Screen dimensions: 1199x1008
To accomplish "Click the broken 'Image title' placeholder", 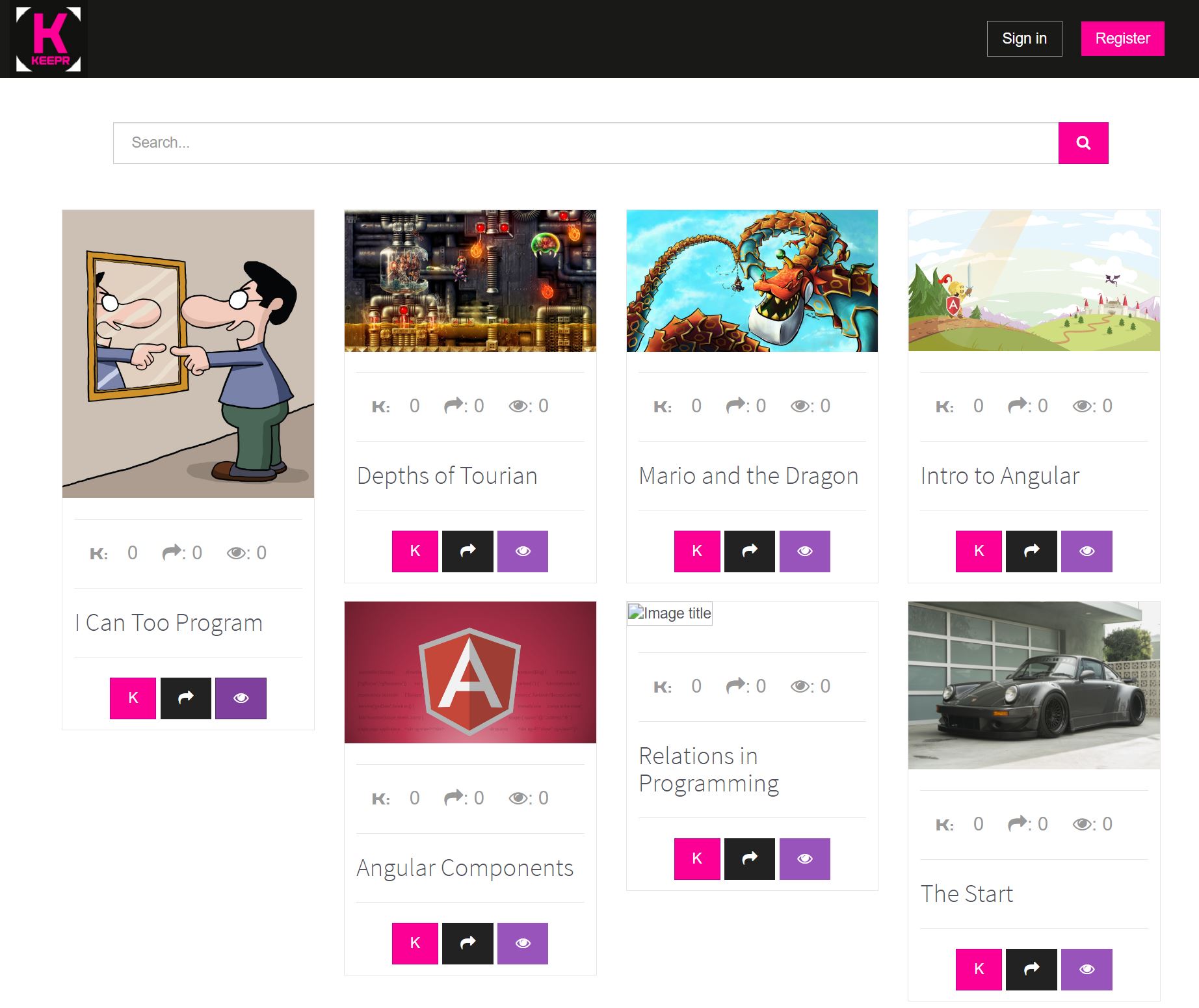I will pos(670,613).
